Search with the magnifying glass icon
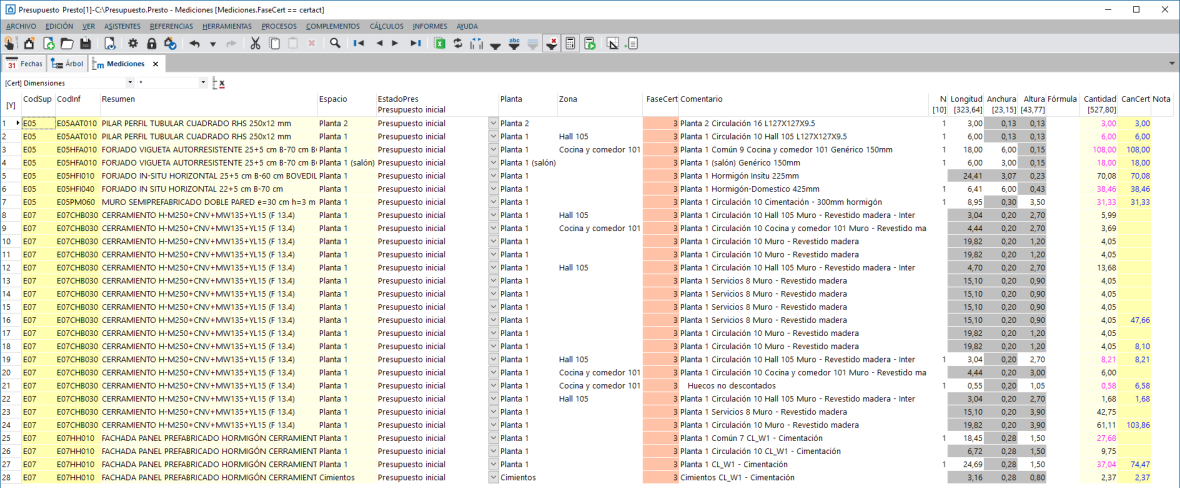 [335, 44]
